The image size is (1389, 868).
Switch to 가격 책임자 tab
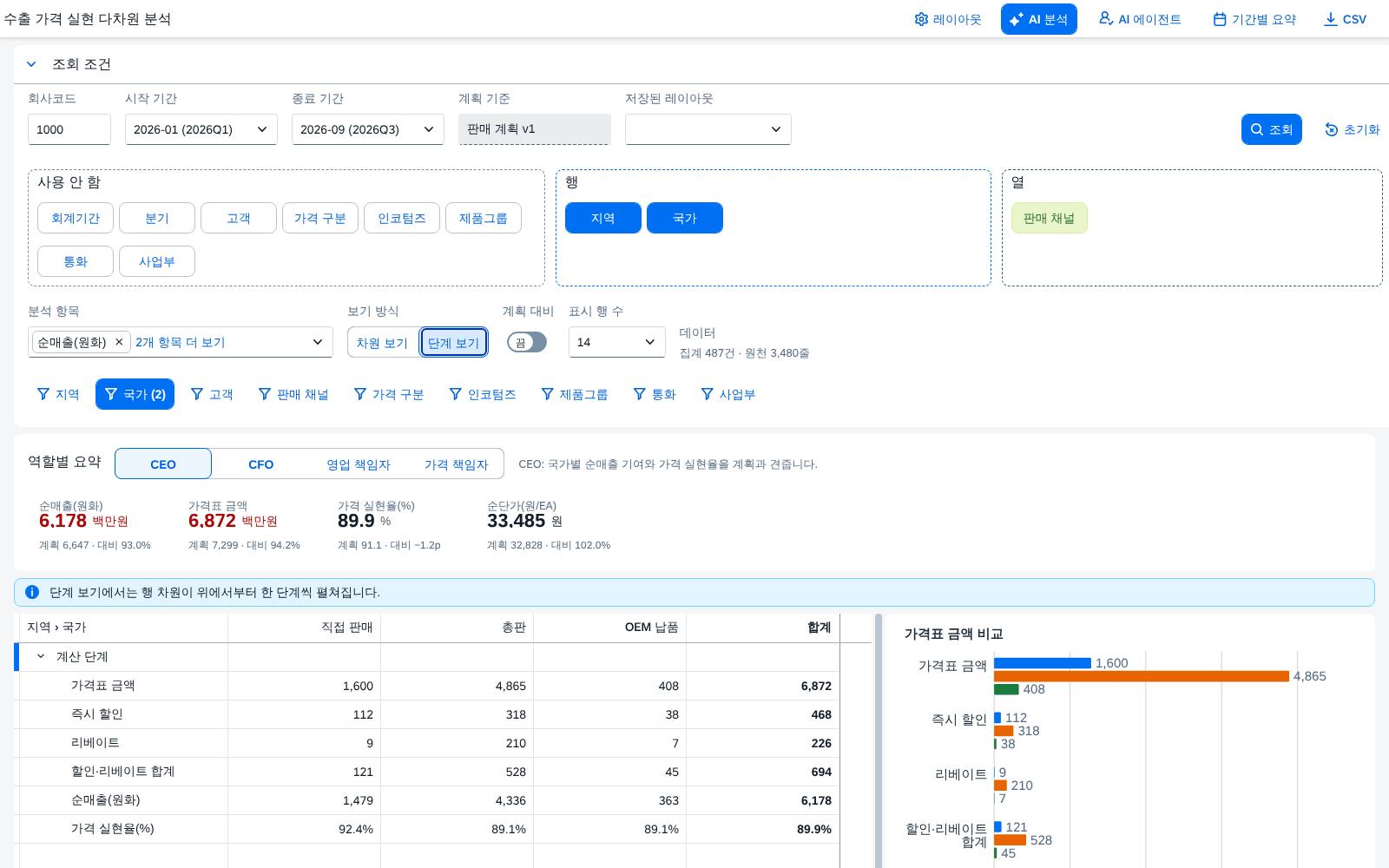pyautogui.click(x=456, y=464)
